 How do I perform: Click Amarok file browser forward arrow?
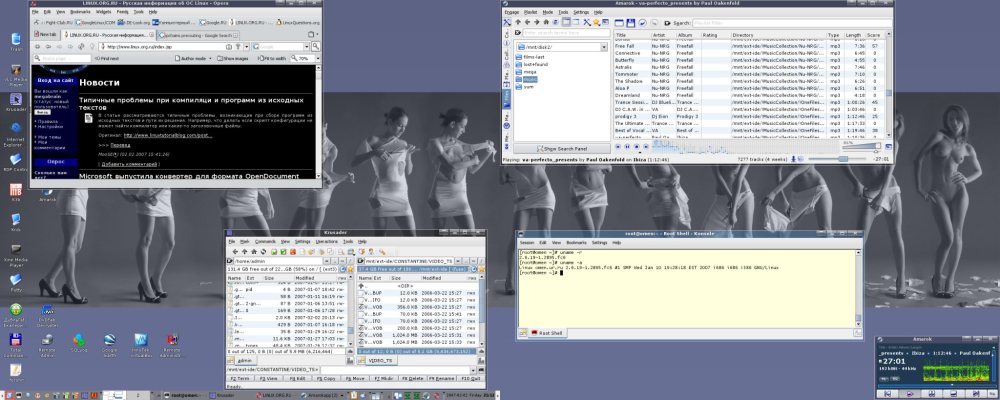[x=536, y=22]
